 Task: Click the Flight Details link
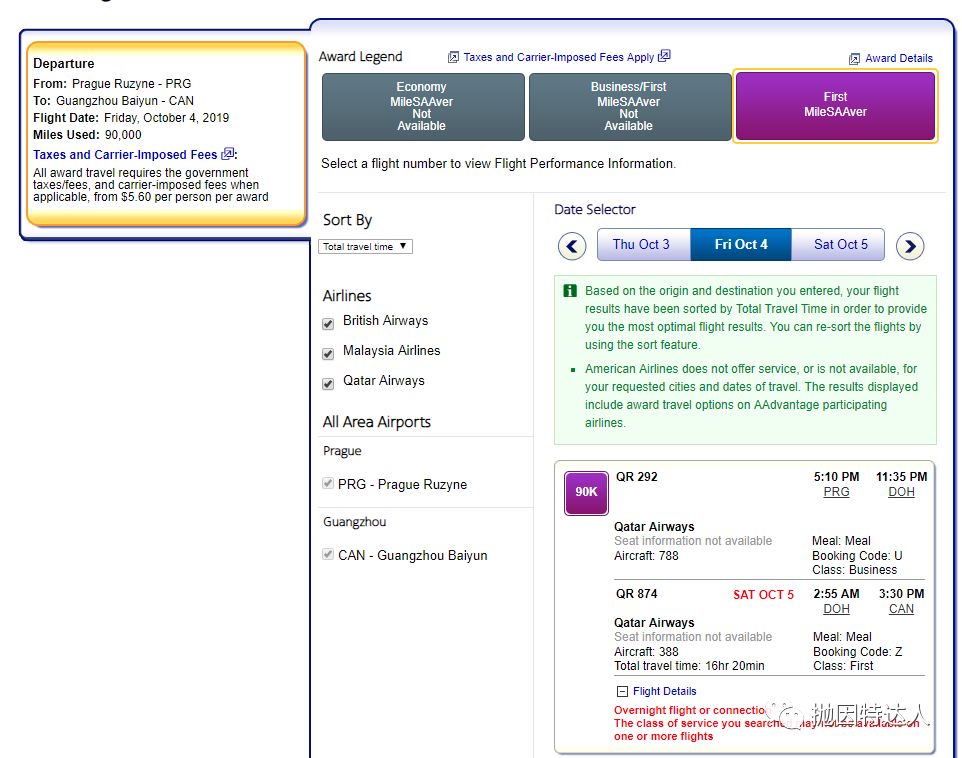click(x=664, y=692)
